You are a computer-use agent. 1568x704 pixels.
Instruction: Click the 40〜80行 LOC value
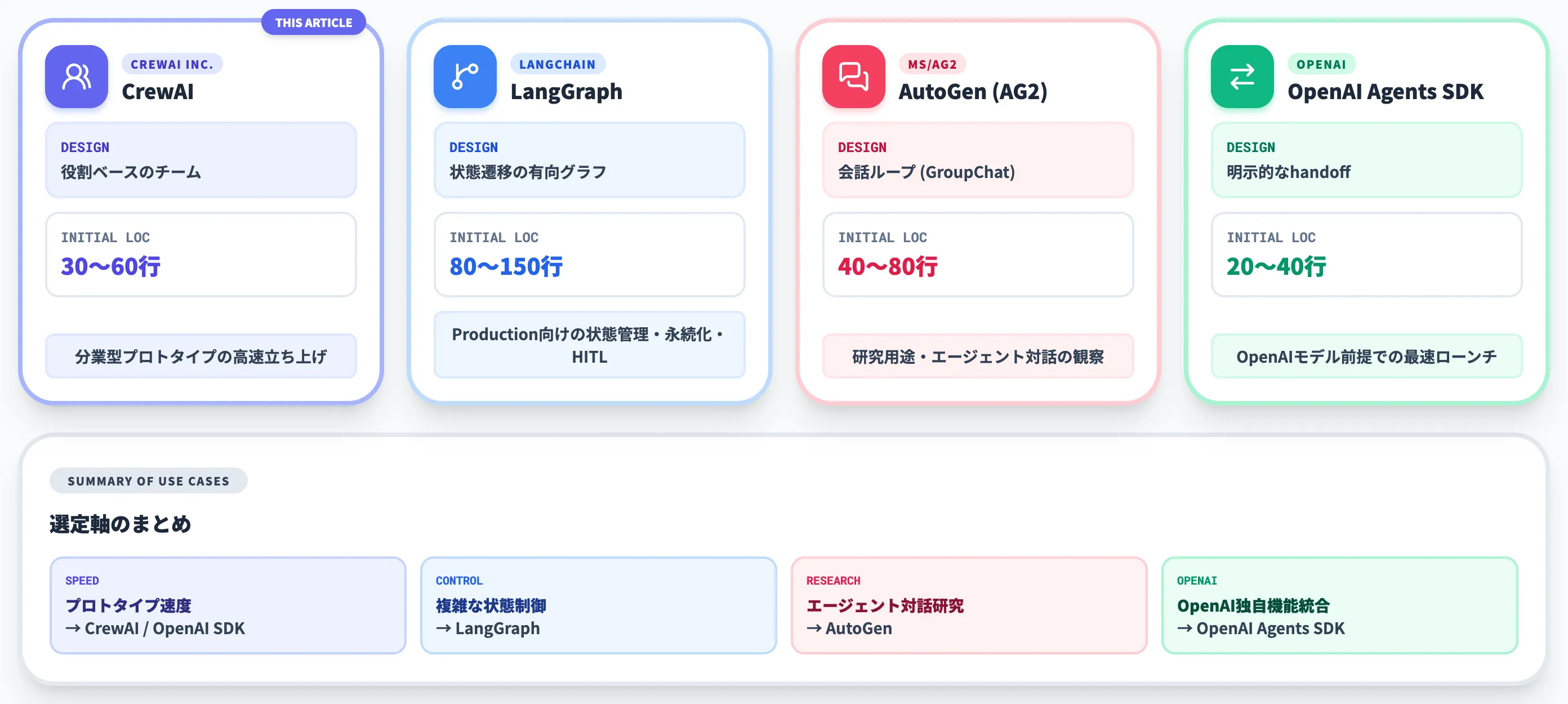point(888,266)
